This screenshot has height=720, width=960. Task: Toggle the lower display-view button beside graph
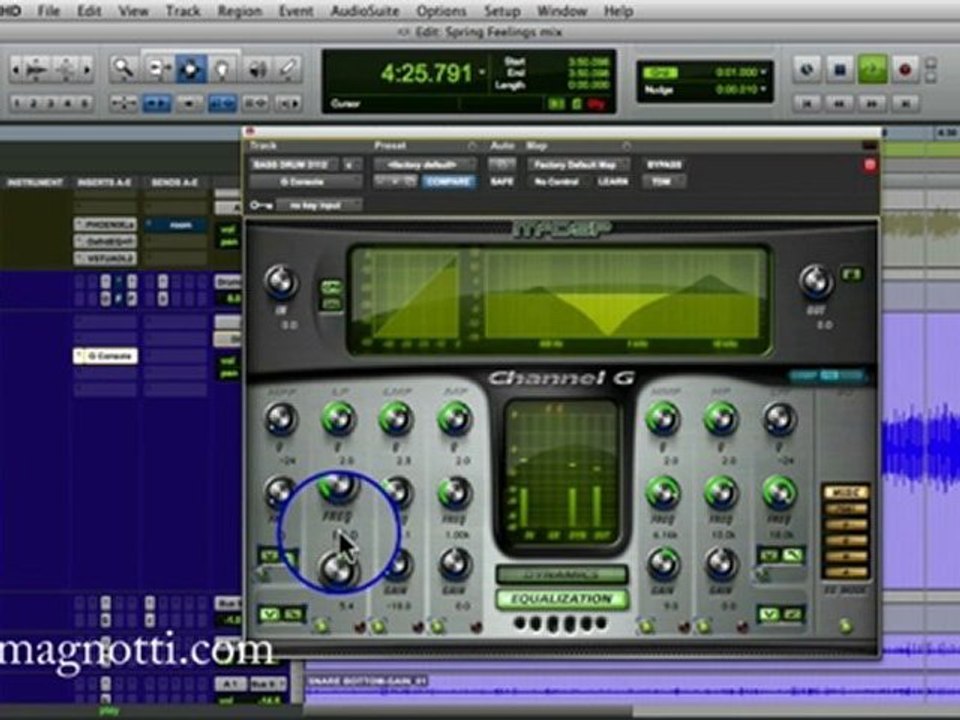[331, 303]
